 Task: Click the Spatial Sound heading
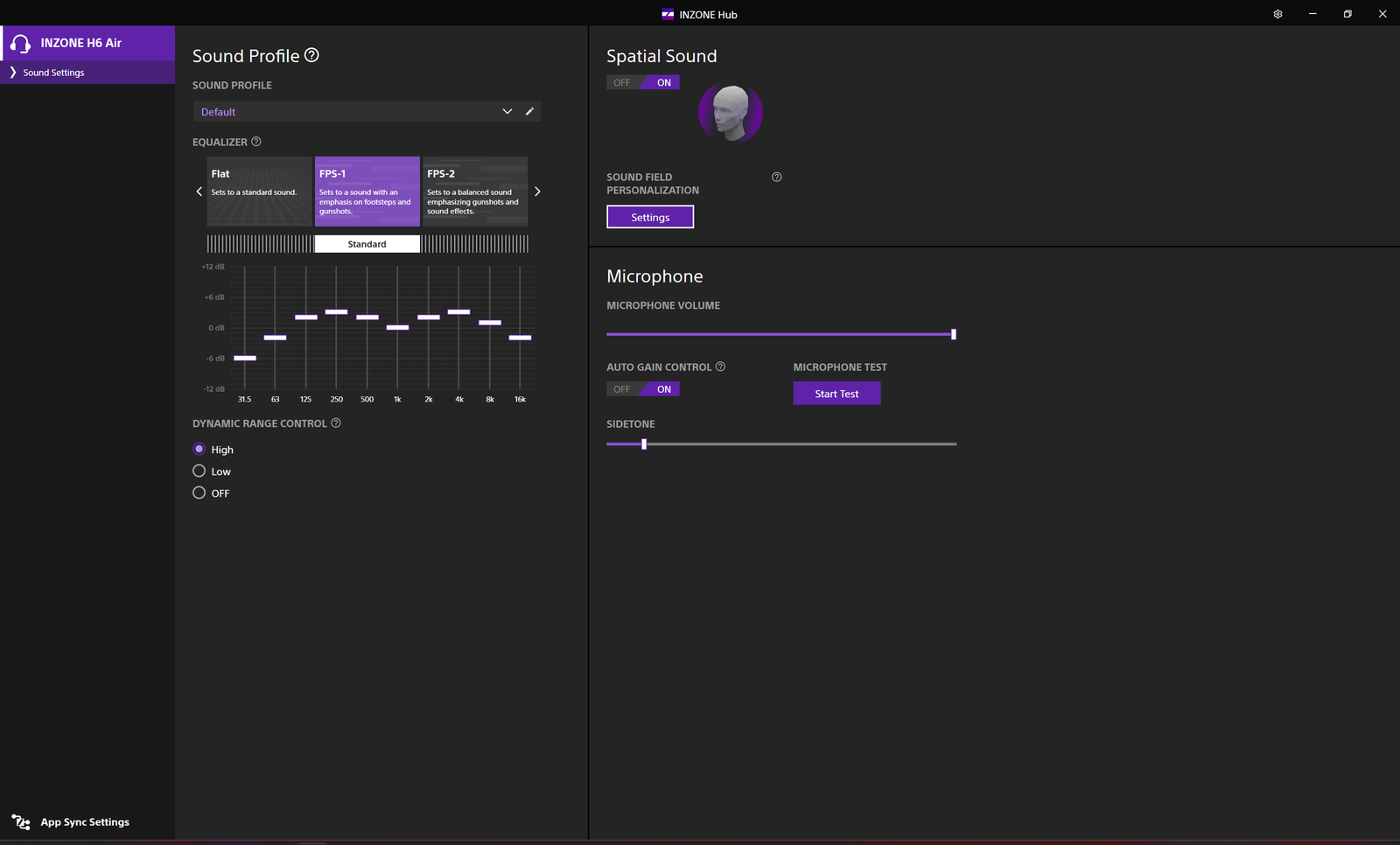click(661, 56)
